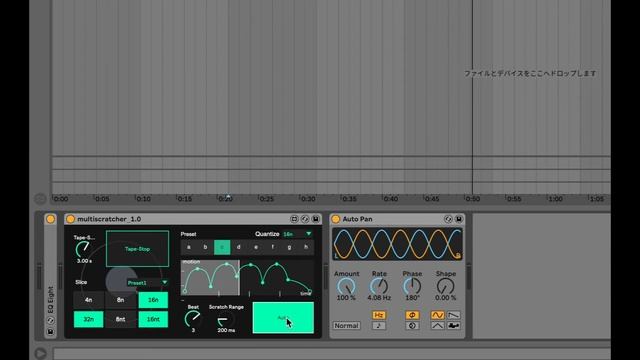This screenshot has width=640, height=360.
Task: Select Phase offset mode icon
Action: click(x=412, y=315)
